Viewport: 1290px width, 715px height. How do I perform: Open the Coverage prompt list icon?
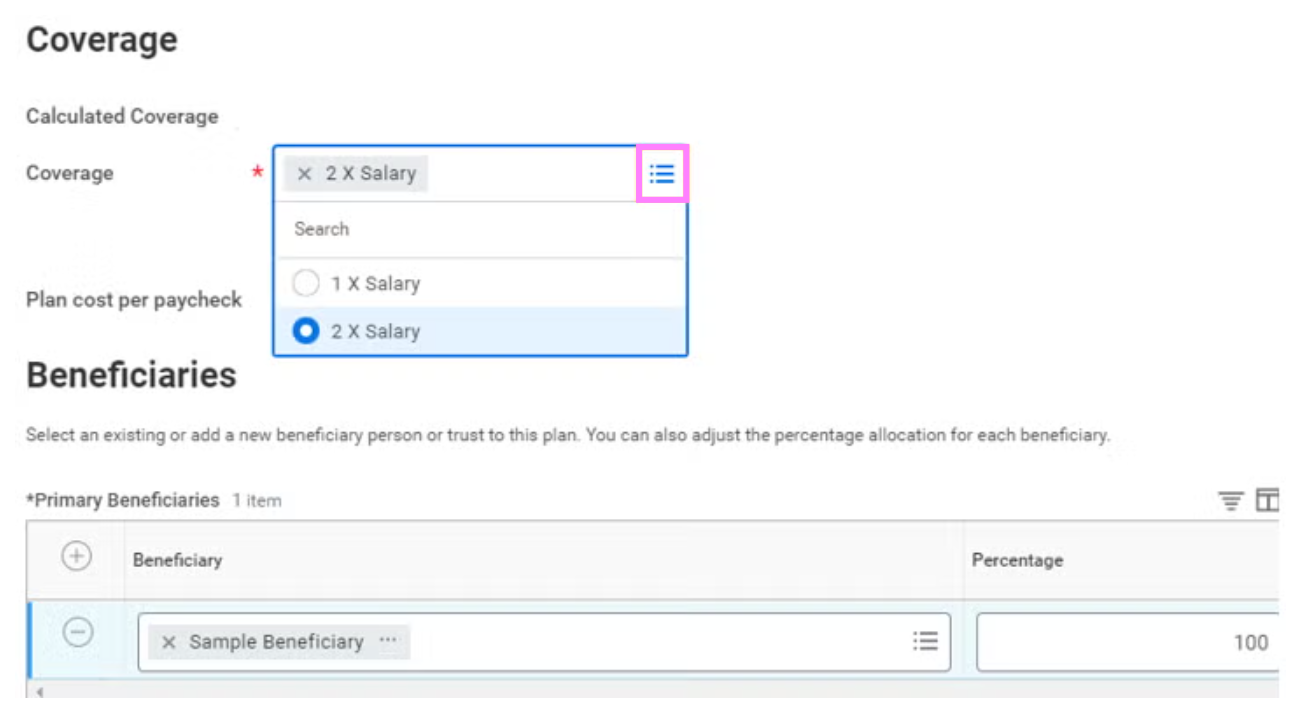coord(662,174)
